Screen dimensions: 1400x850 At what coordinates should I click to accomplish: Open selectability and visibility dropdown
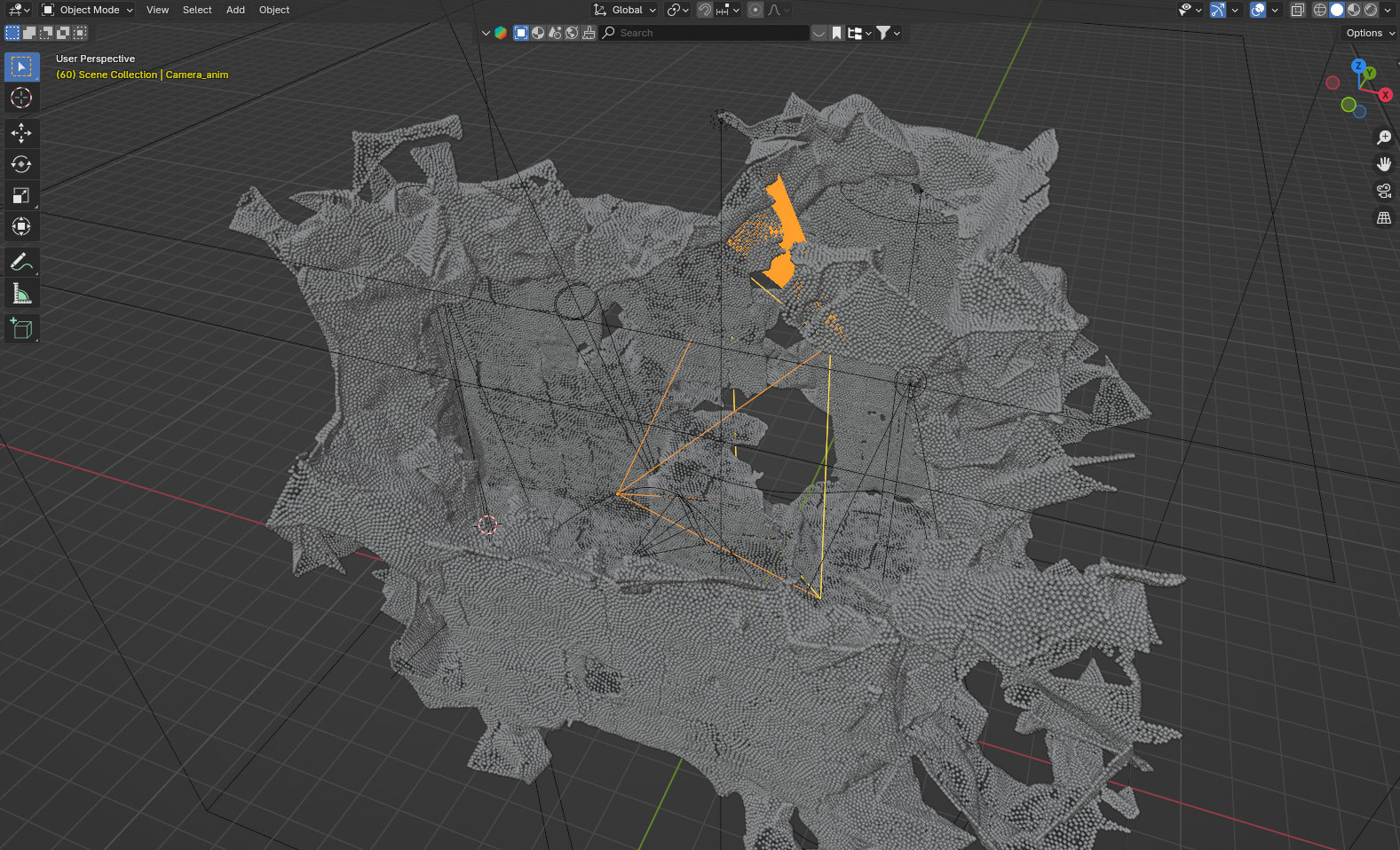(x=1190, y=10)
